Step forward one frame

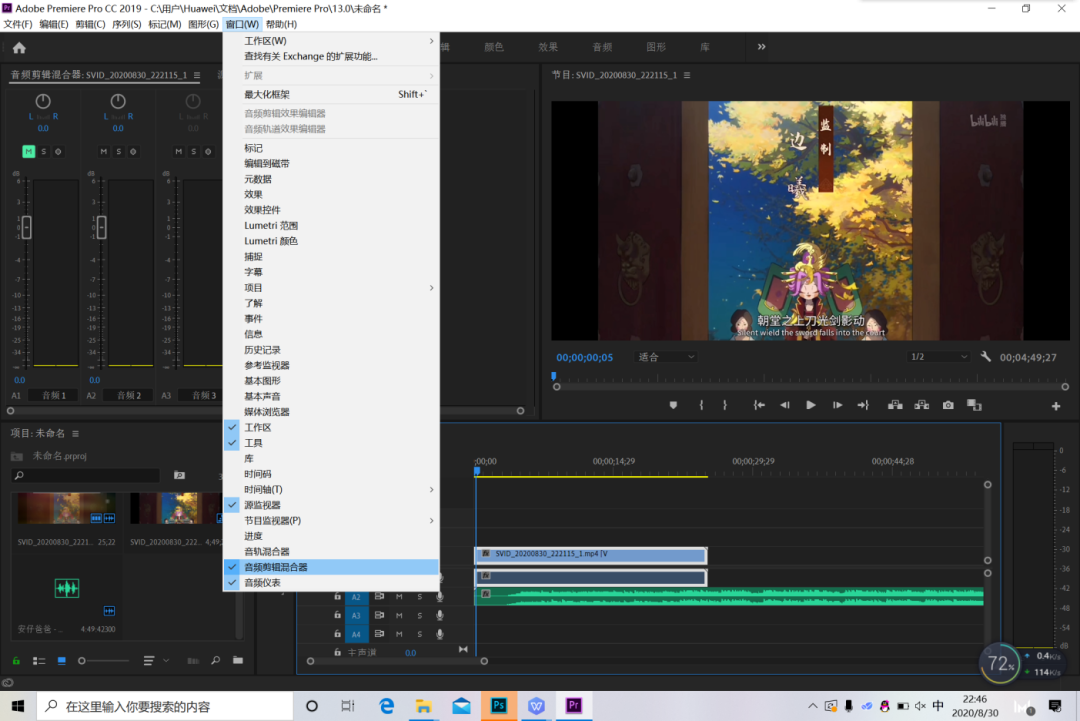pyautogui.click(x=837, y=405)
